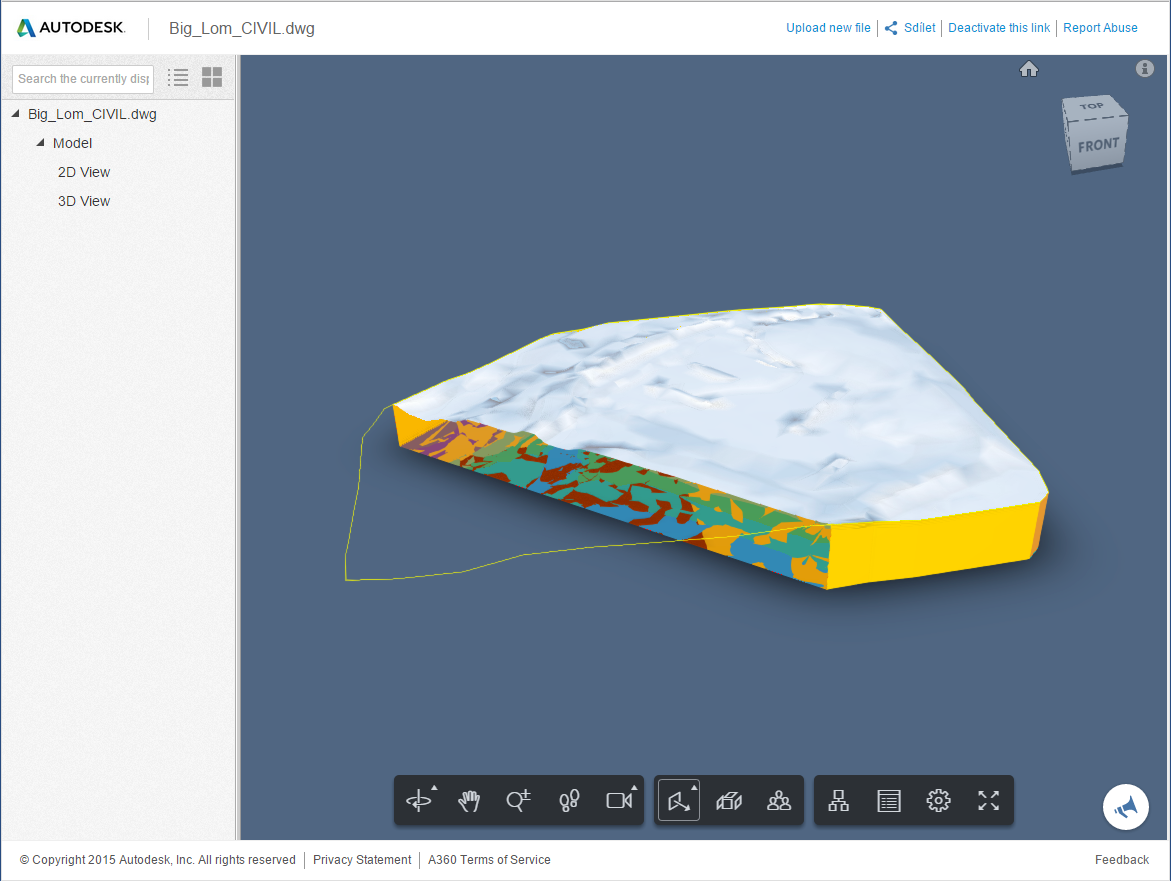Image resolution: width=1171 pixels, height=881 pixels.
Task: Explode the model
Action: 729,800
